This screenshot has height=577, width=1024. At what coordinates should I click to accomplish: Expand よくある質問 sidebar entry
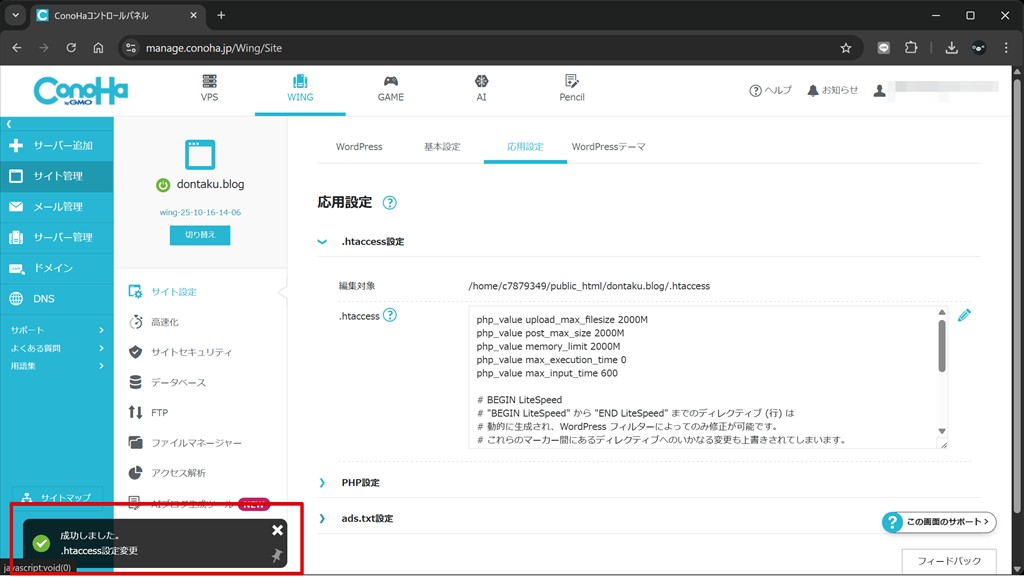pyautogui.click(x=57, y=348)
